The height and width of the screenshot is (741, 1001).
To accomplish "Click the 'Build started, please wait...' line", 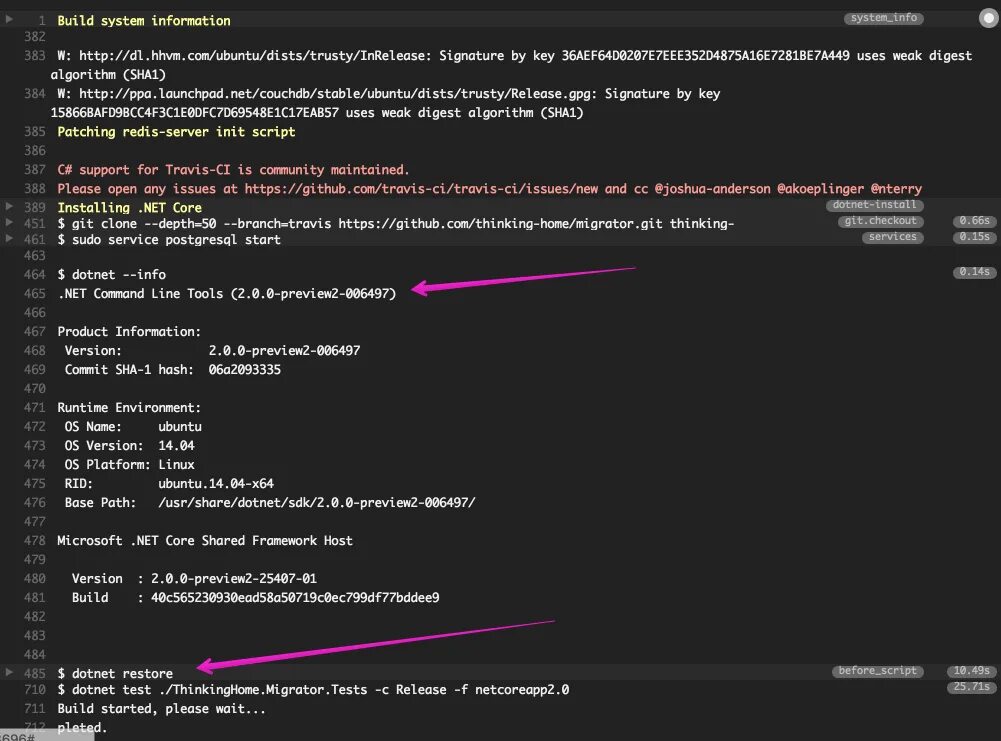I will (x=161, y=709).
